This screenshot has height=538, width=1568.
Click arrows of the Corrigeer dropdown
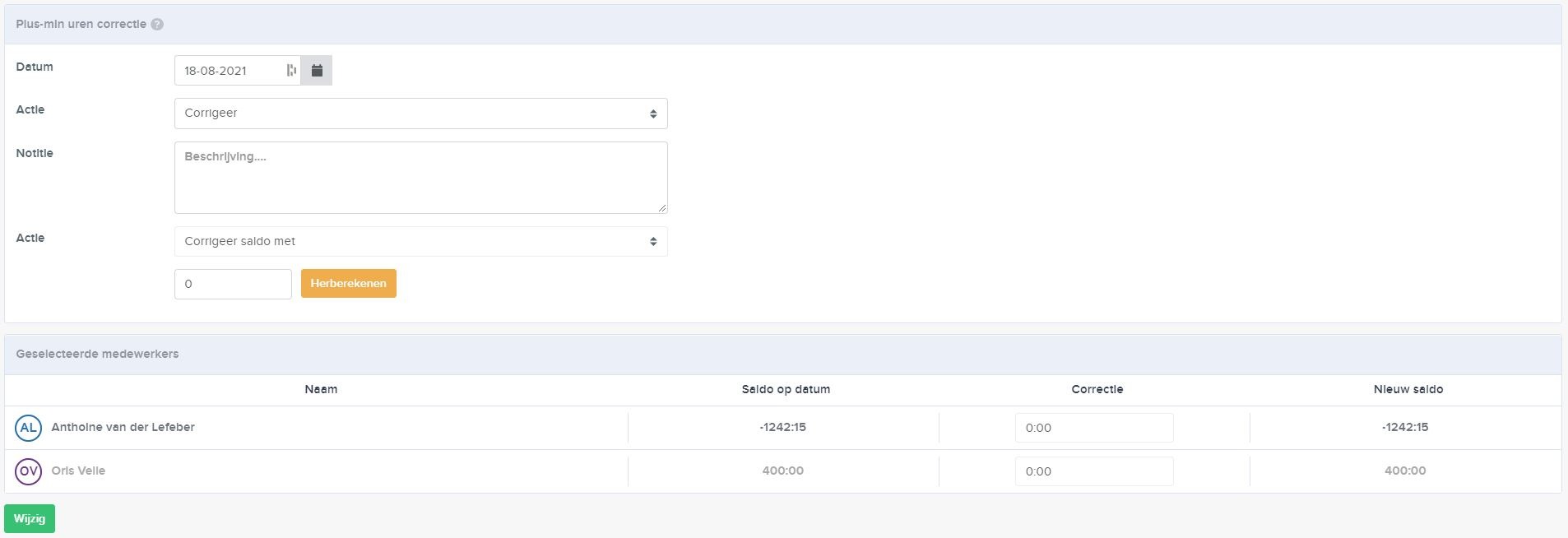(x=653, y=114)
